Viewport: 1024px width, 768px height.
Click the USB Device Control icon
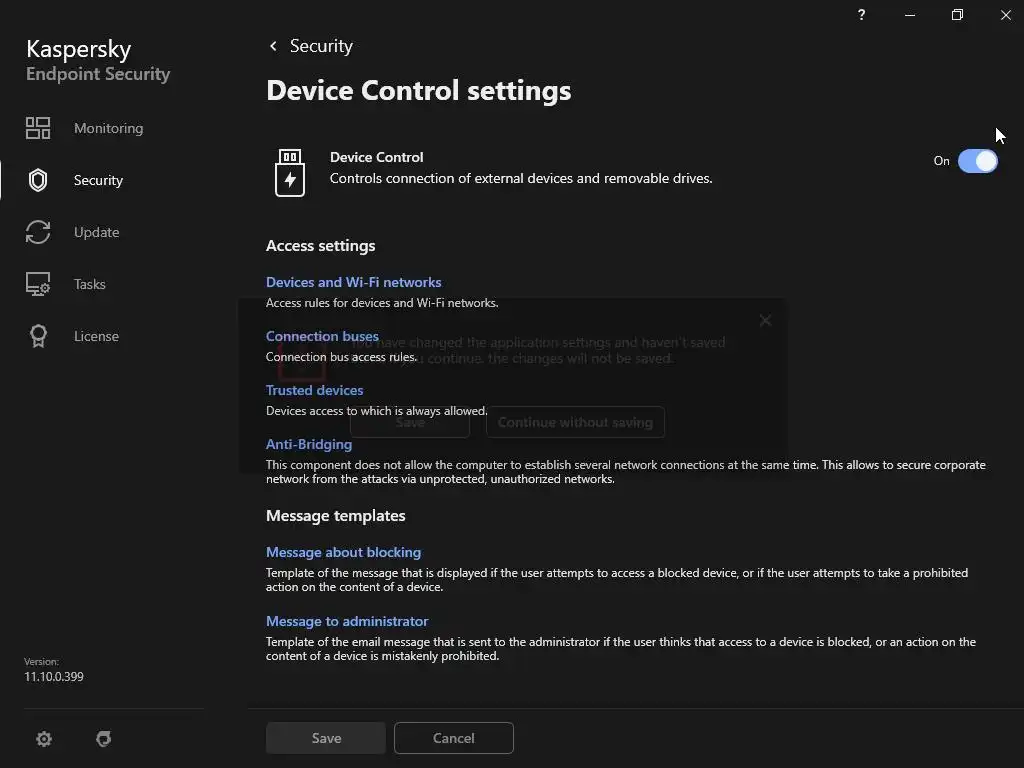(290, 172)
